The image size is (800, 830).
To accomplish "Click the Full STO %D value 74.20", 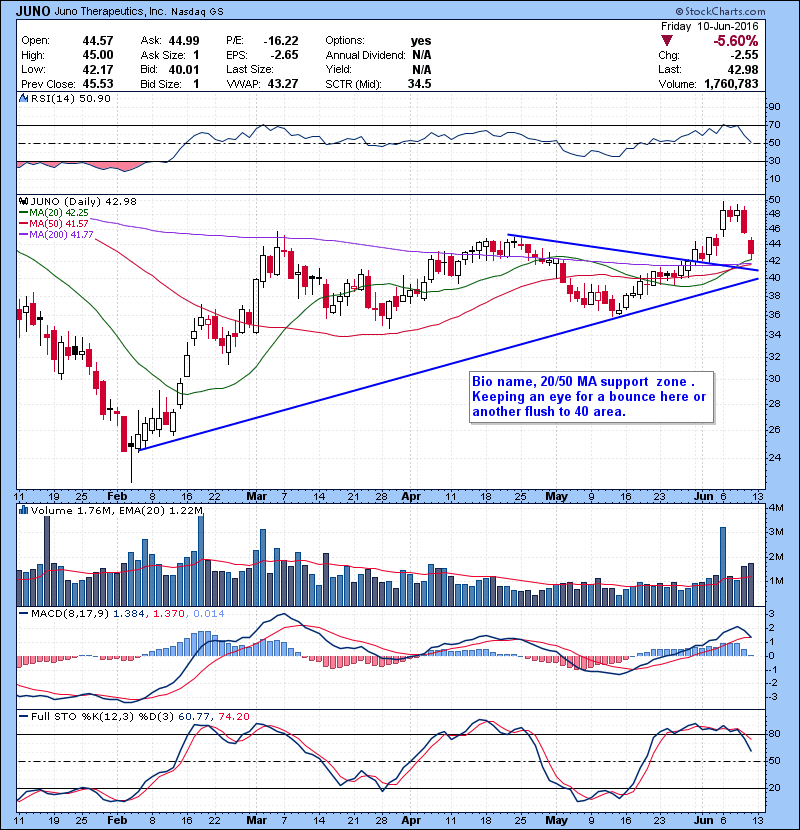I will point(233,716).
